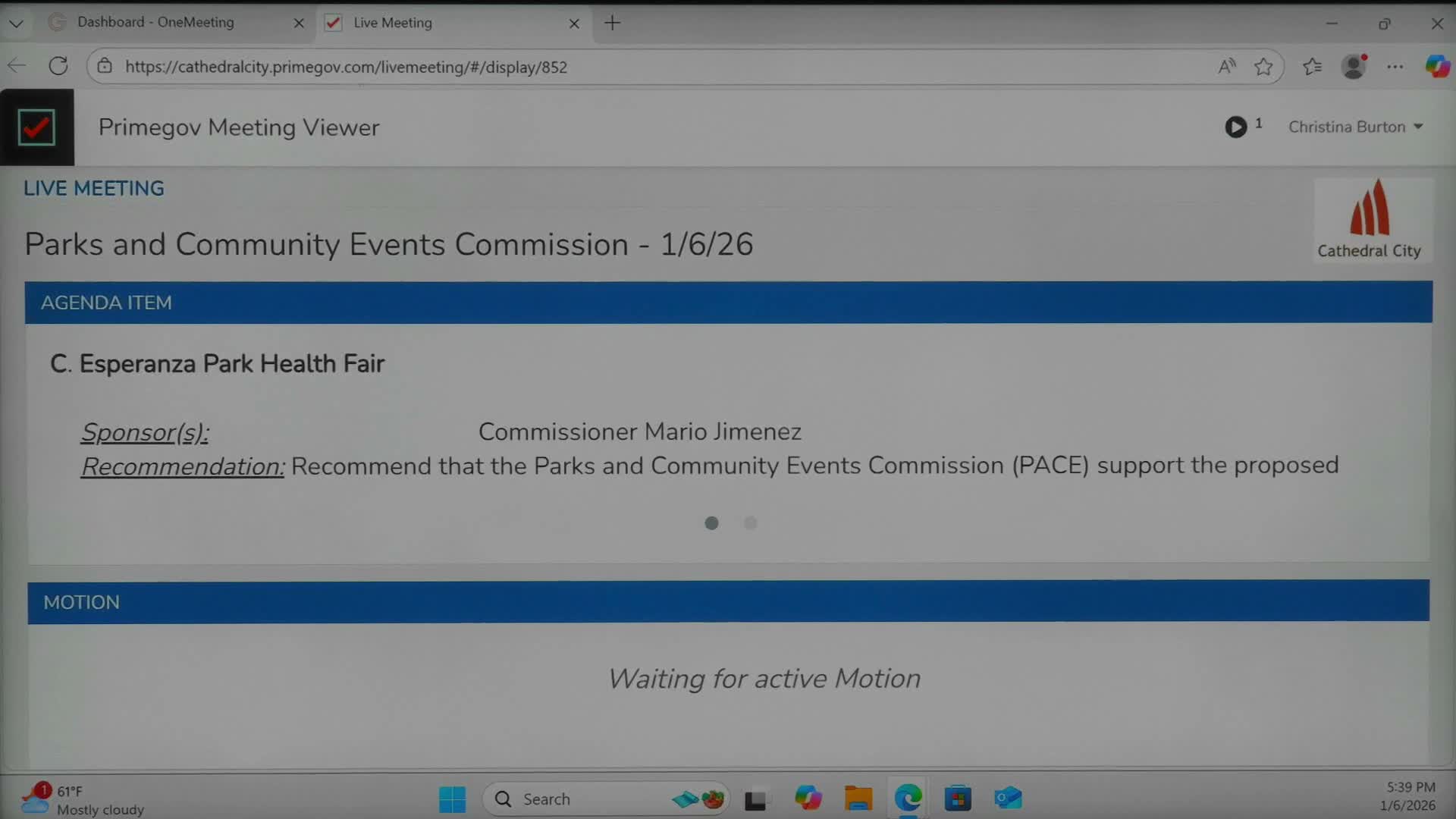Switch to the Dashboard - OneMeeting tab
1456x819 pixels.
(x=155, y=23)
